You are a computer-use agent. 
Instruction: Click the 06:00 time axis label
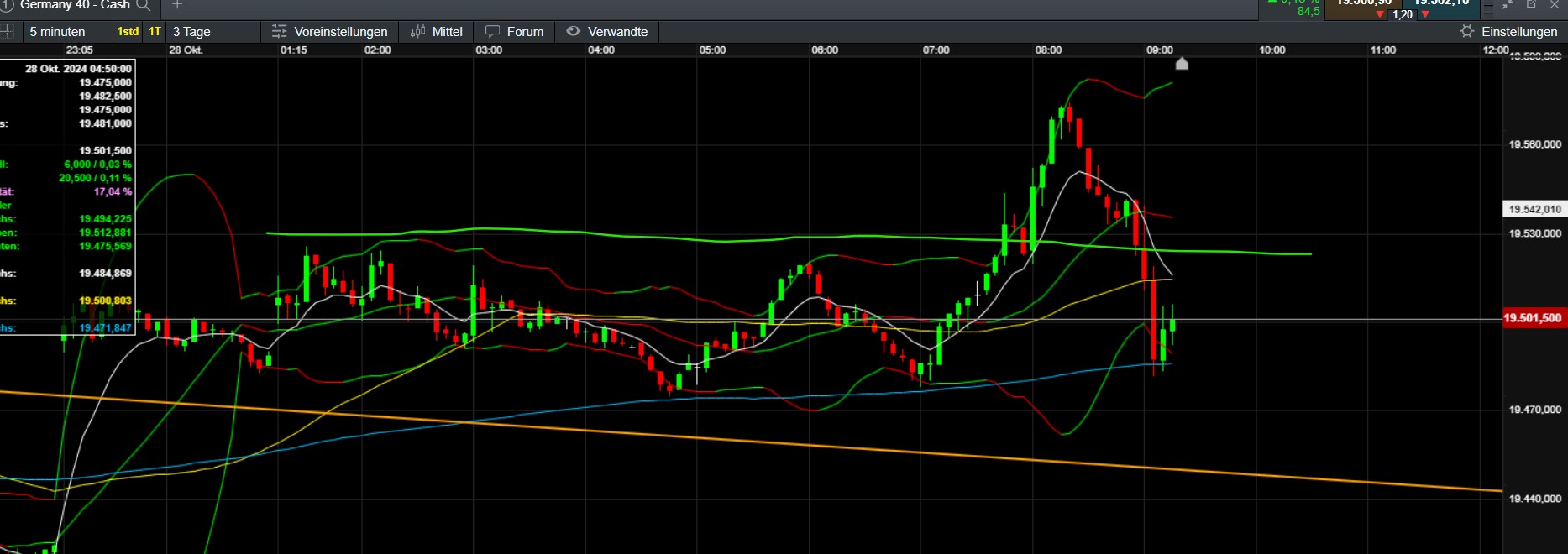(x=825, y=50)
